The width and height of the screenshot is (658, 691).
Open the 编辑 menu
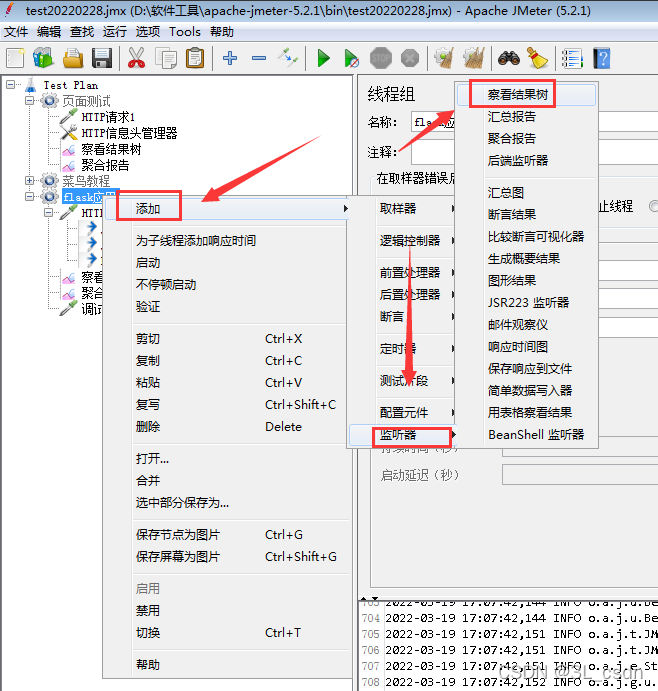pyautogui.click(x=49, y=32)
